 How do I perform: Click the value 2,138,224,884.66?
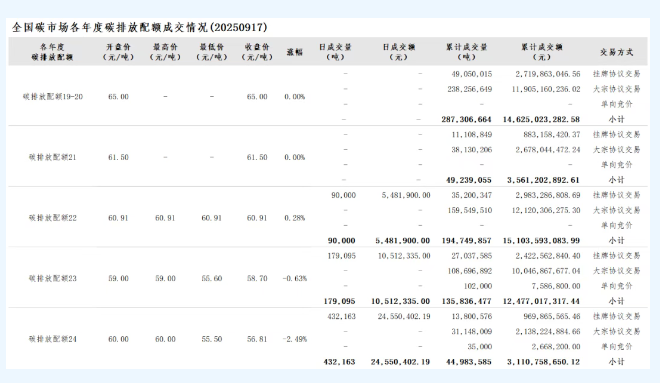coord(548,332)
